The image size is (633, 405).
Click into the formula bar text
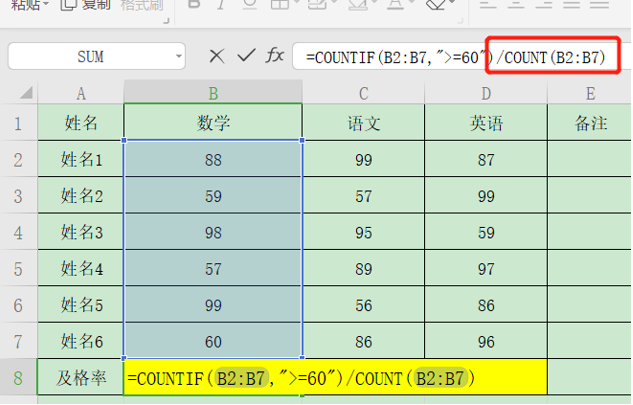click(x=455, y=57)
